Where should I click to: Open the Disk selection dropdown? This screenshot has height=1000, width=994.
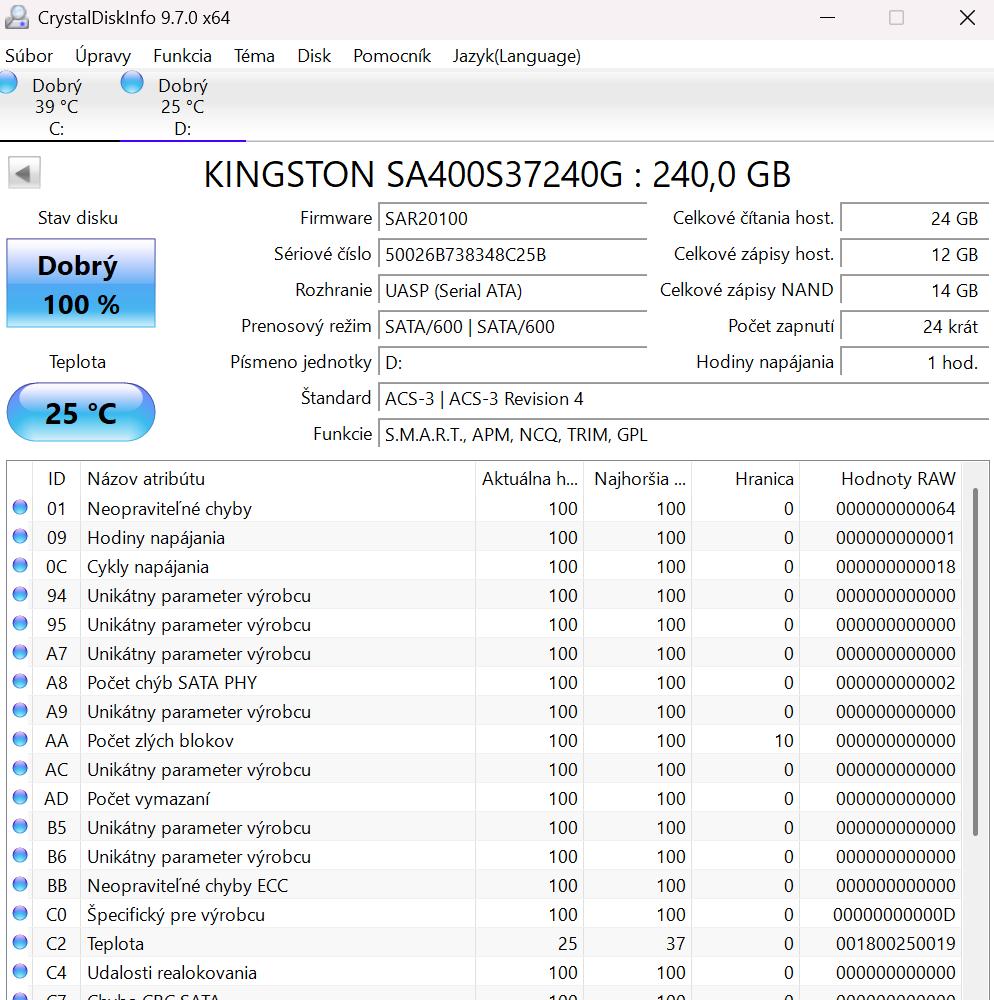tap(313, 56)
